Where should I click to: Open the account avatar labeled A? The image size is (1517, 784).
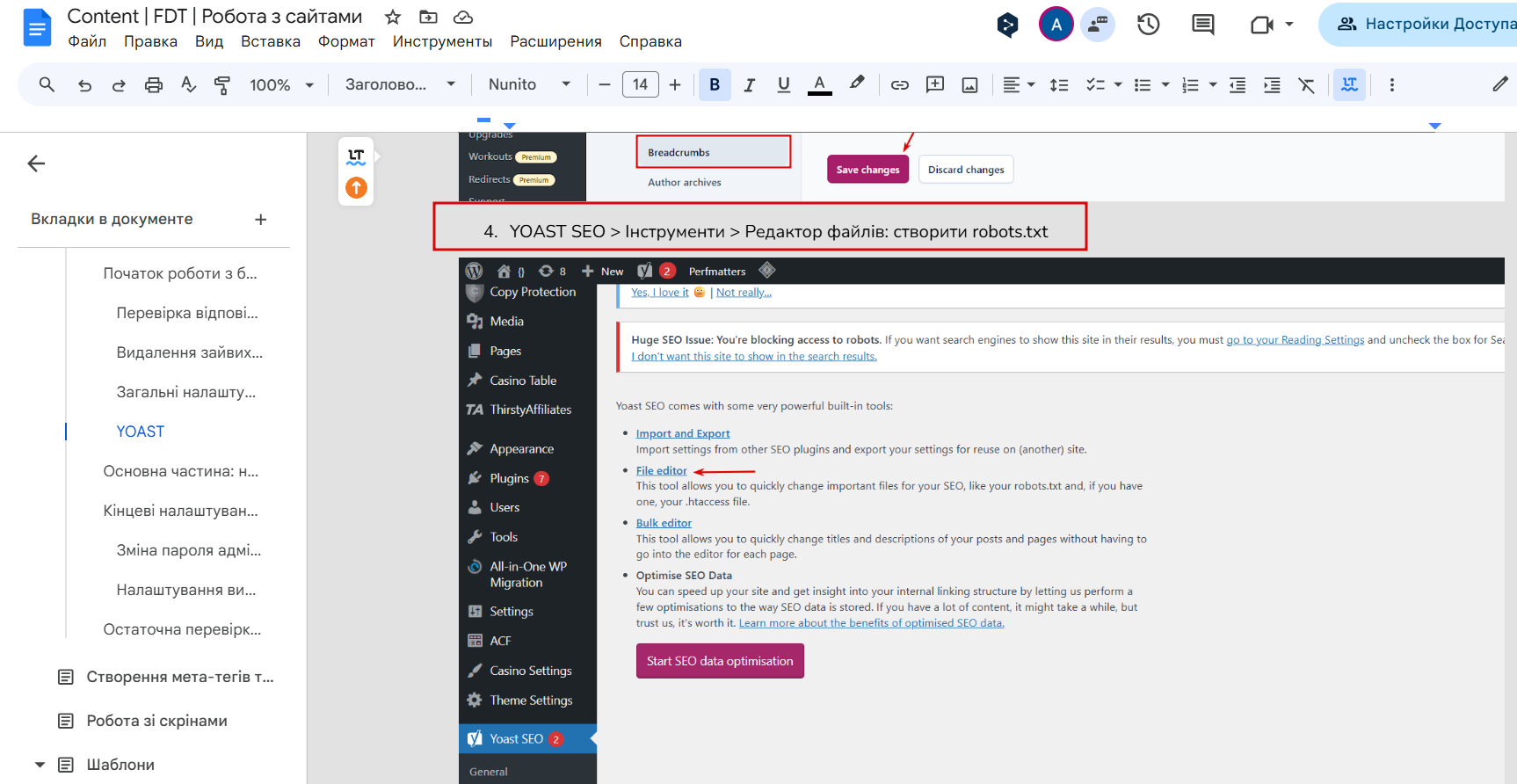click(x=1056, y=25)
